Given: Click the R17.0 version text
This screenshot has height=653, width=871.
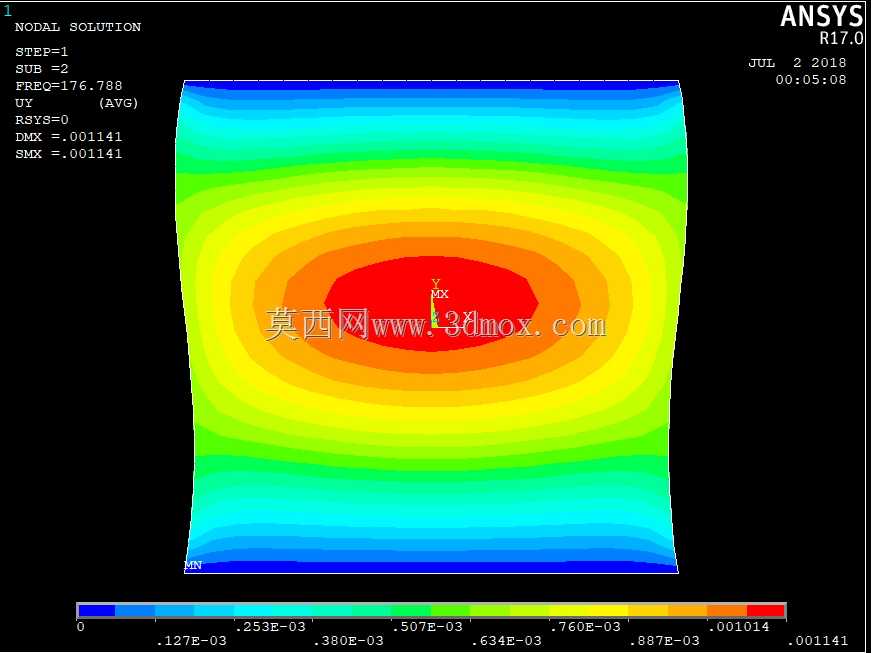Looking at the screenshot, I should pyautogui.click(x=842, y=38).
